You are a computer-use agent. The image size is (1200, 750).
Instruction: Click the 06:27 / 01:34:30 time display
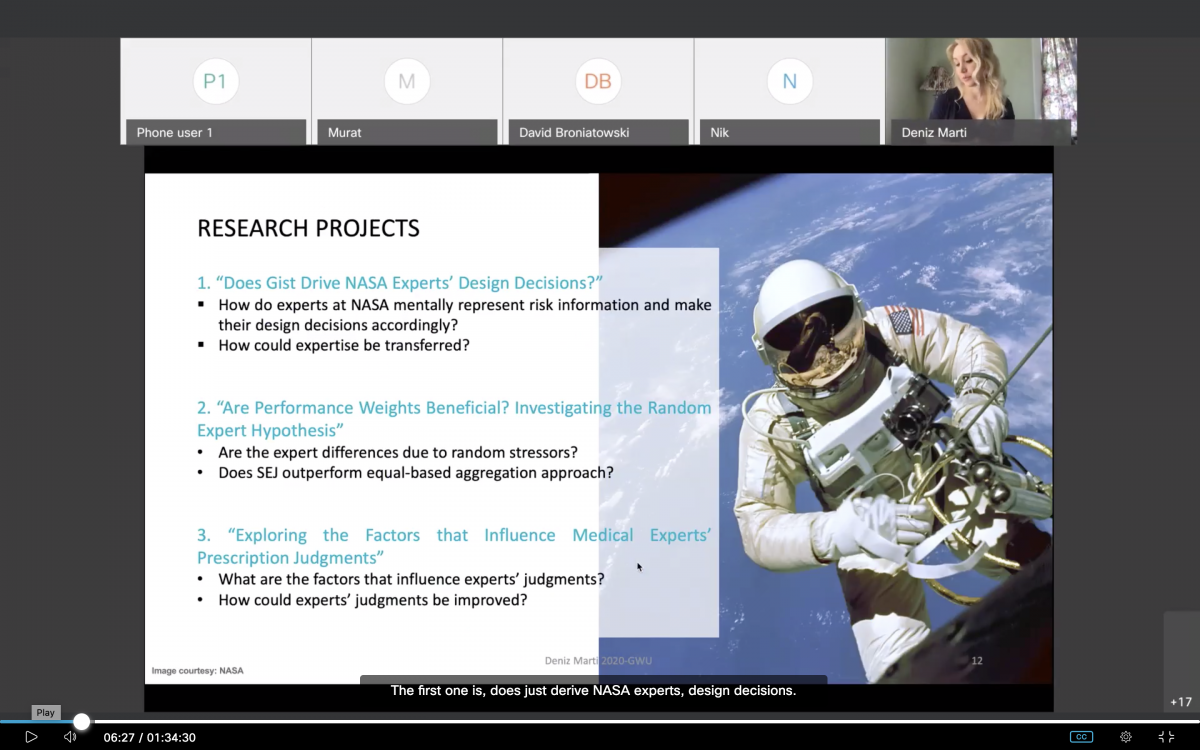coord(150,738)
